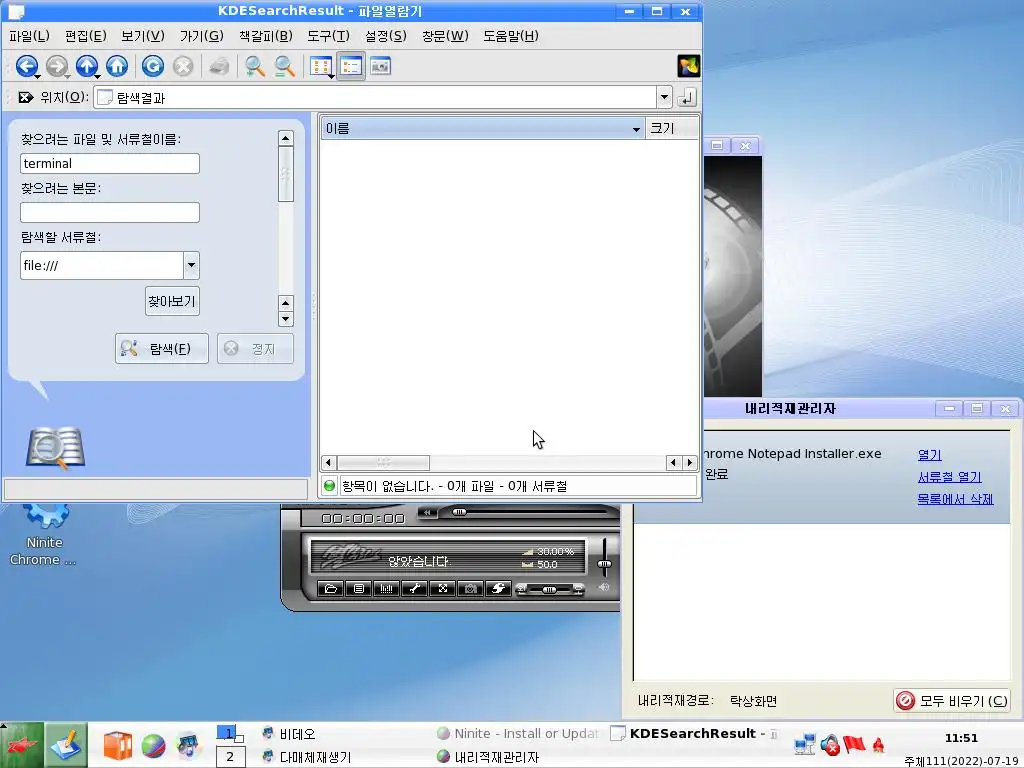Go back using the blue Back arrow

pyautogui.click(x=26, y=66)
